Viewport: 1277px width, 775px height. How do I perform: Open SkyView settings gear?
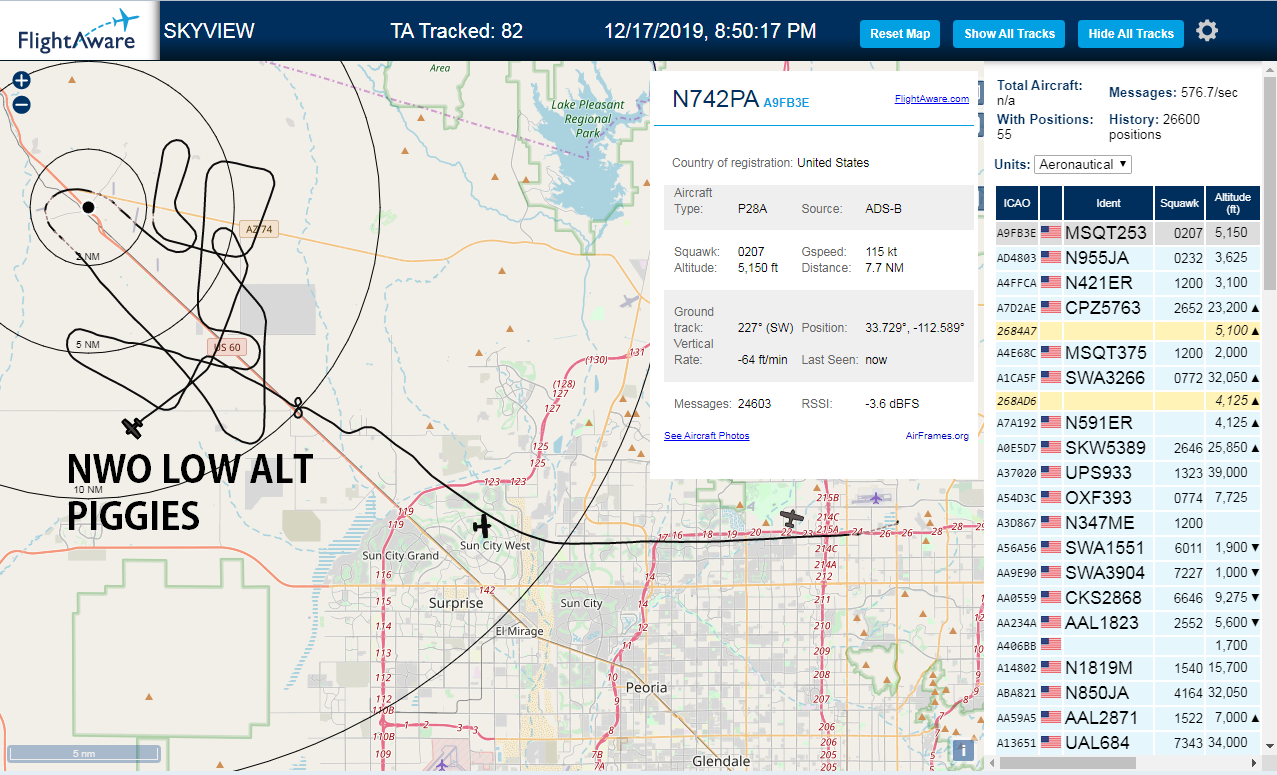point(1207,32)
